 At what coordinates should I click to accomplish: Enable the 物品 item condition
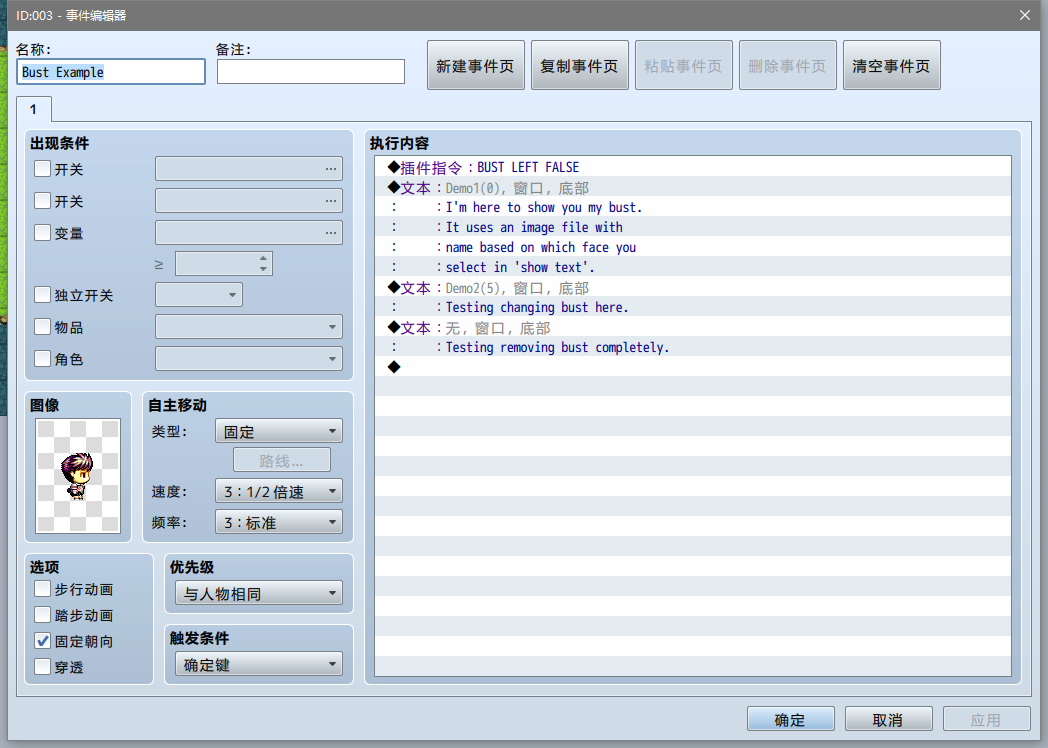click(42, 326)
